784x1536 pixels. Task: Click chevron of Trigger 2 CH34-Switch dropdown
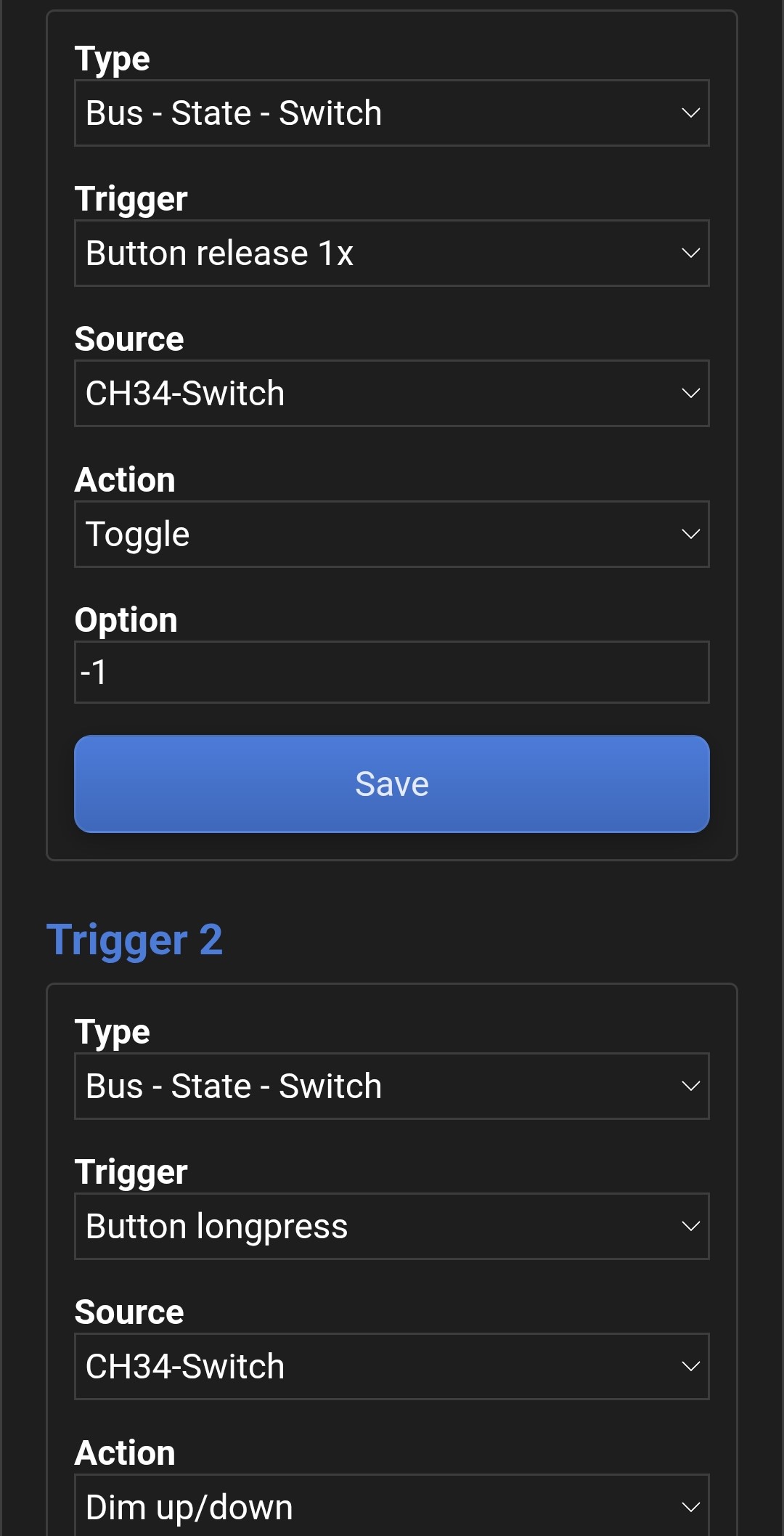tap(690, 1366)
